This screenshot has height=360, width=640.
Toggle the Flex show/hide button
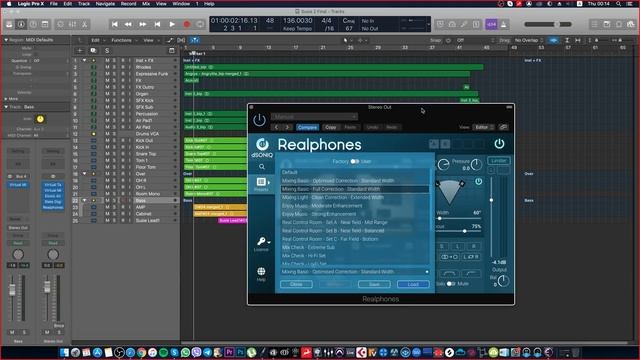tap(181, 40)
